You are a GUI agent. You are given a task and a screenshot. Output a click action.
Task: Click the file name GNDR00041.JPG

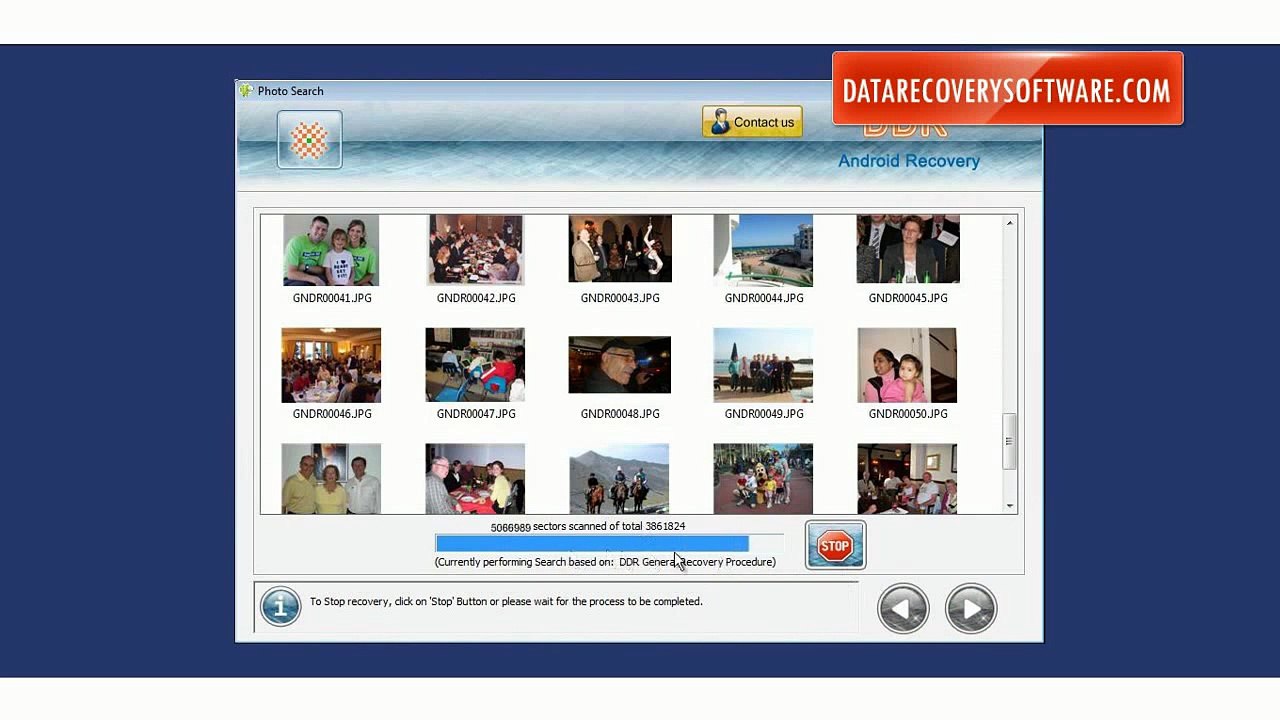[x=332, y=298]
